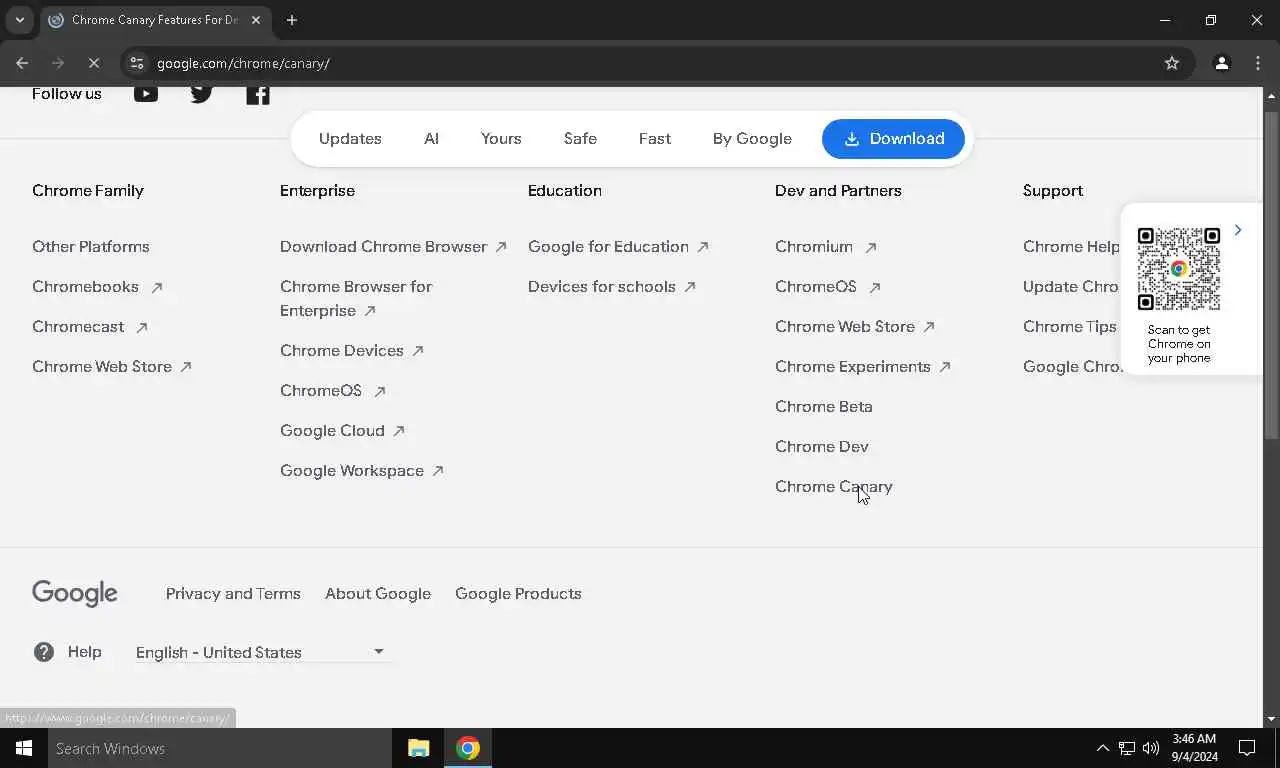Open the Chromium link

pos(825,247)
